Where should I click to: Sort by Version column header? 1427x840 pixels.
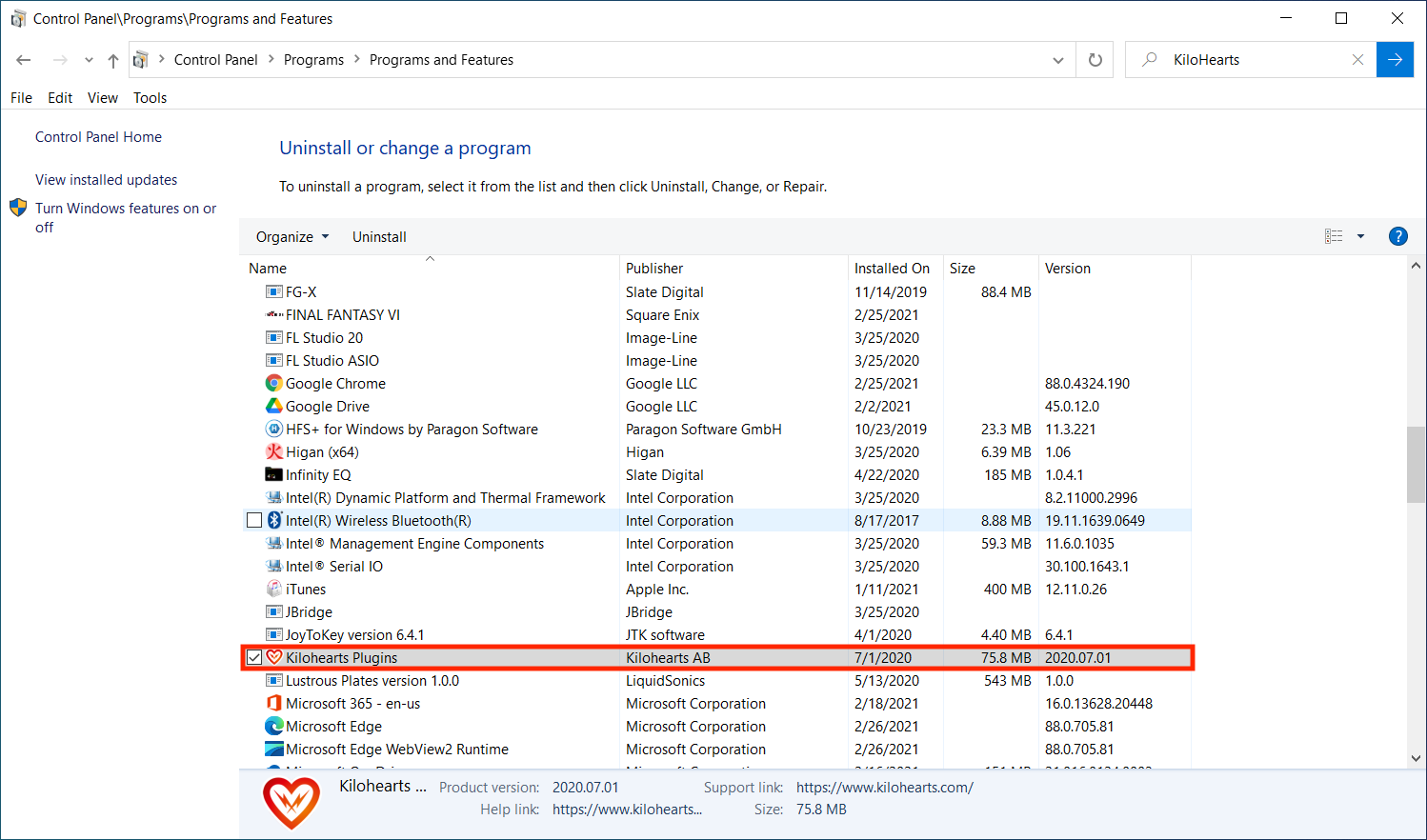1115,269
